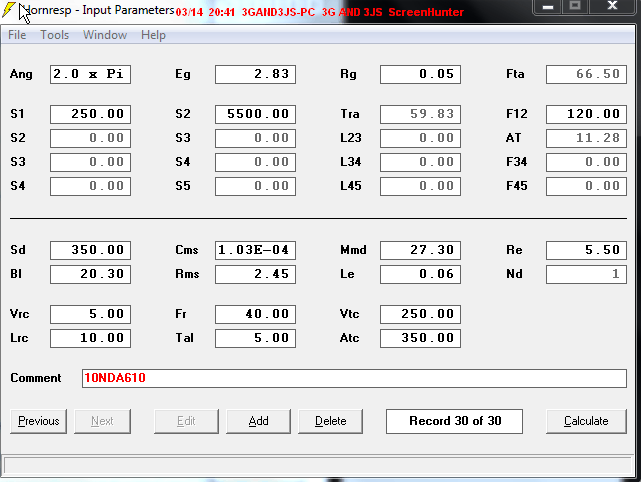Select the Vtc field showing 250.00
641x482 pixels.
[x=420, y=314]
